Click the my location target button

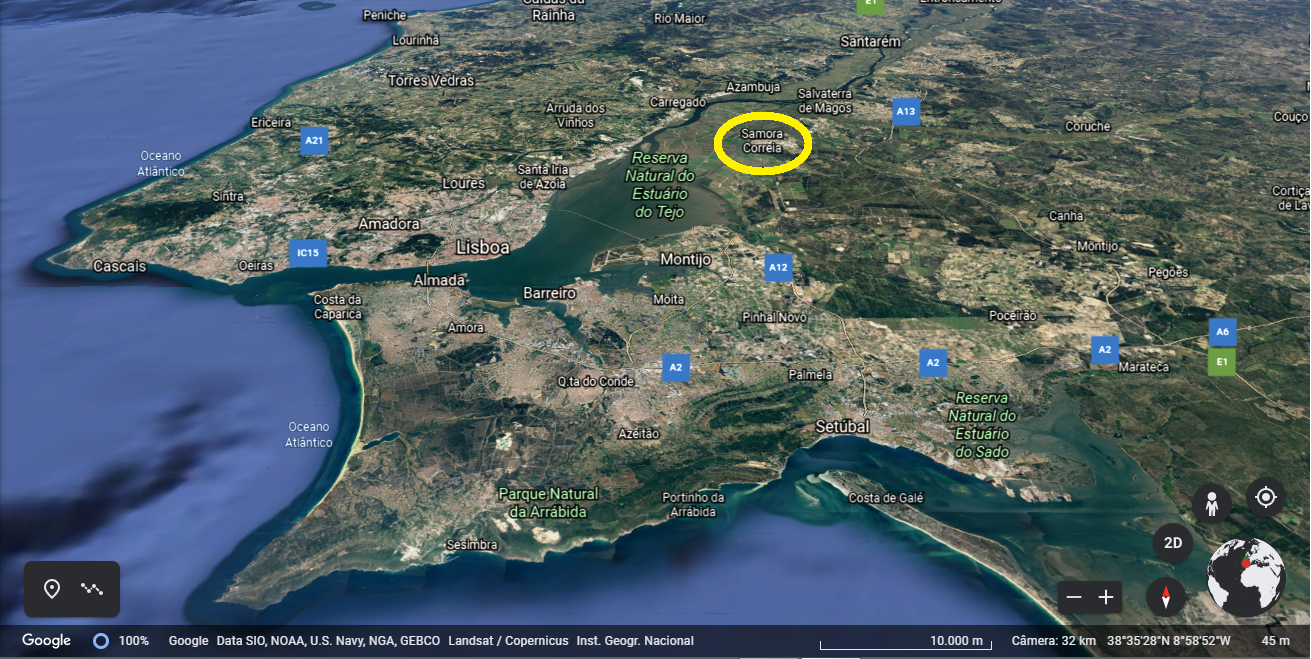click(1266, 497)
